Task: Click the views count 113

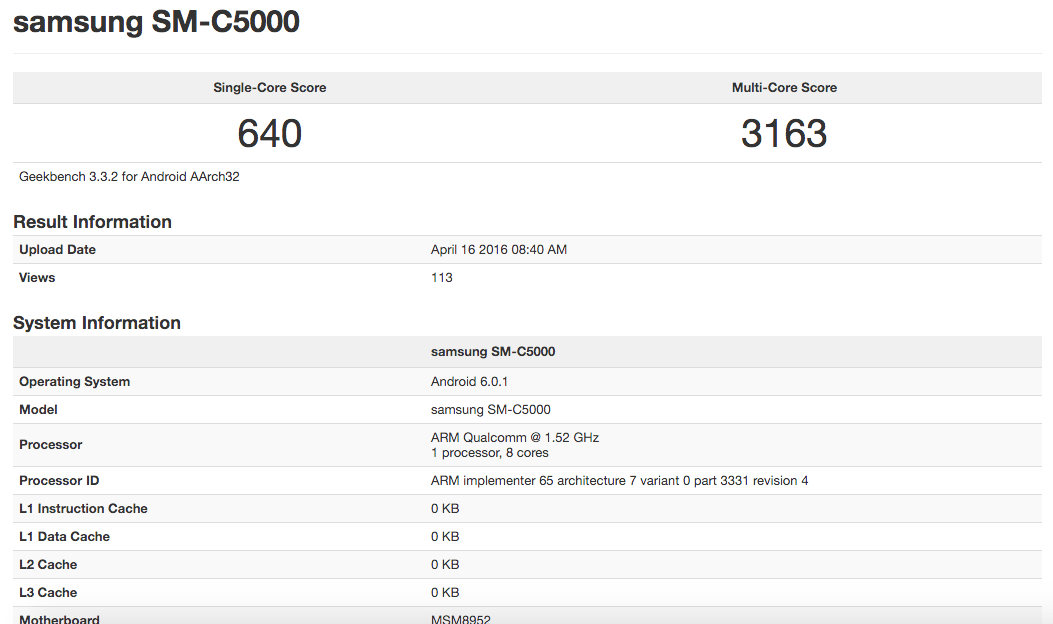Action: pyautogui.click(x=441, y=277)
